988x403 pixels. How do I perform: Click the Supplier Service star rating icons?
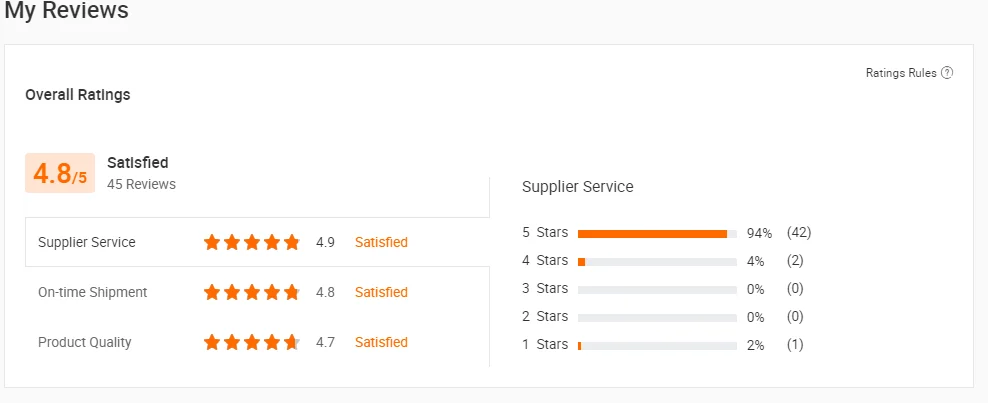pos(251,242)
